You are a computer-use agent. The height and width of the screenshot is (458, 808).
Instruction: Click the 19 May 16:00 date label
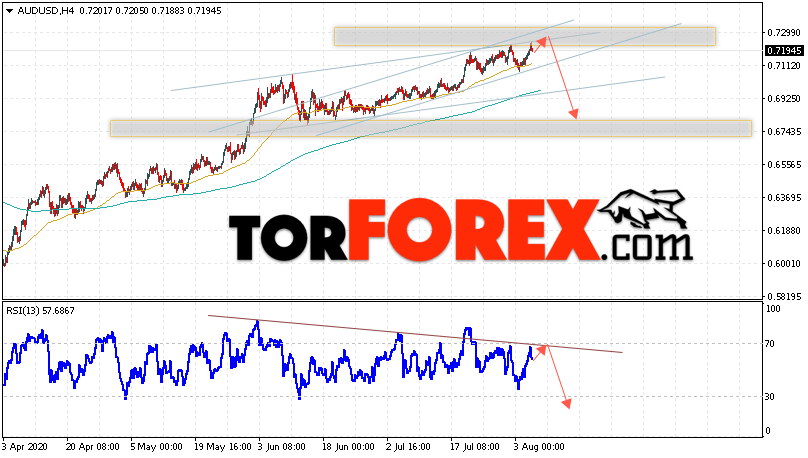coord(223,447)
